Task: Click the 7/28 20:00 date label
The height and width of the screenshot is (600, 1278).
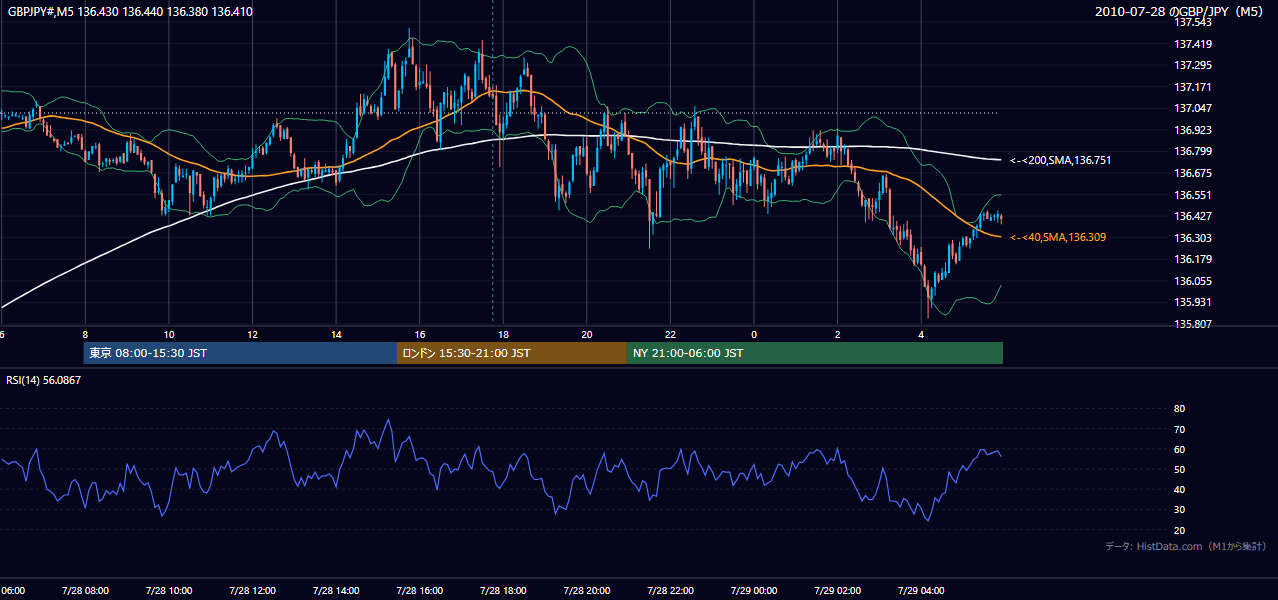Action: click(586, 590)
